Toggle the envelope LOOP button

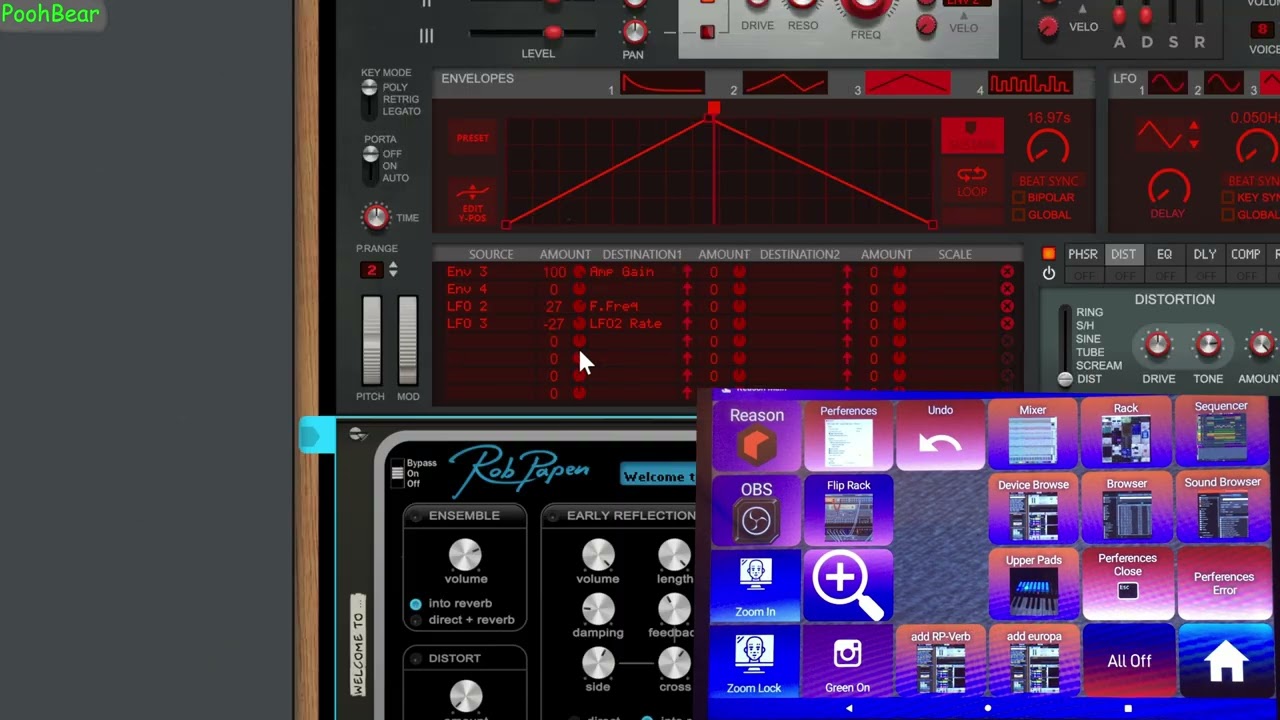click(971, 181)
